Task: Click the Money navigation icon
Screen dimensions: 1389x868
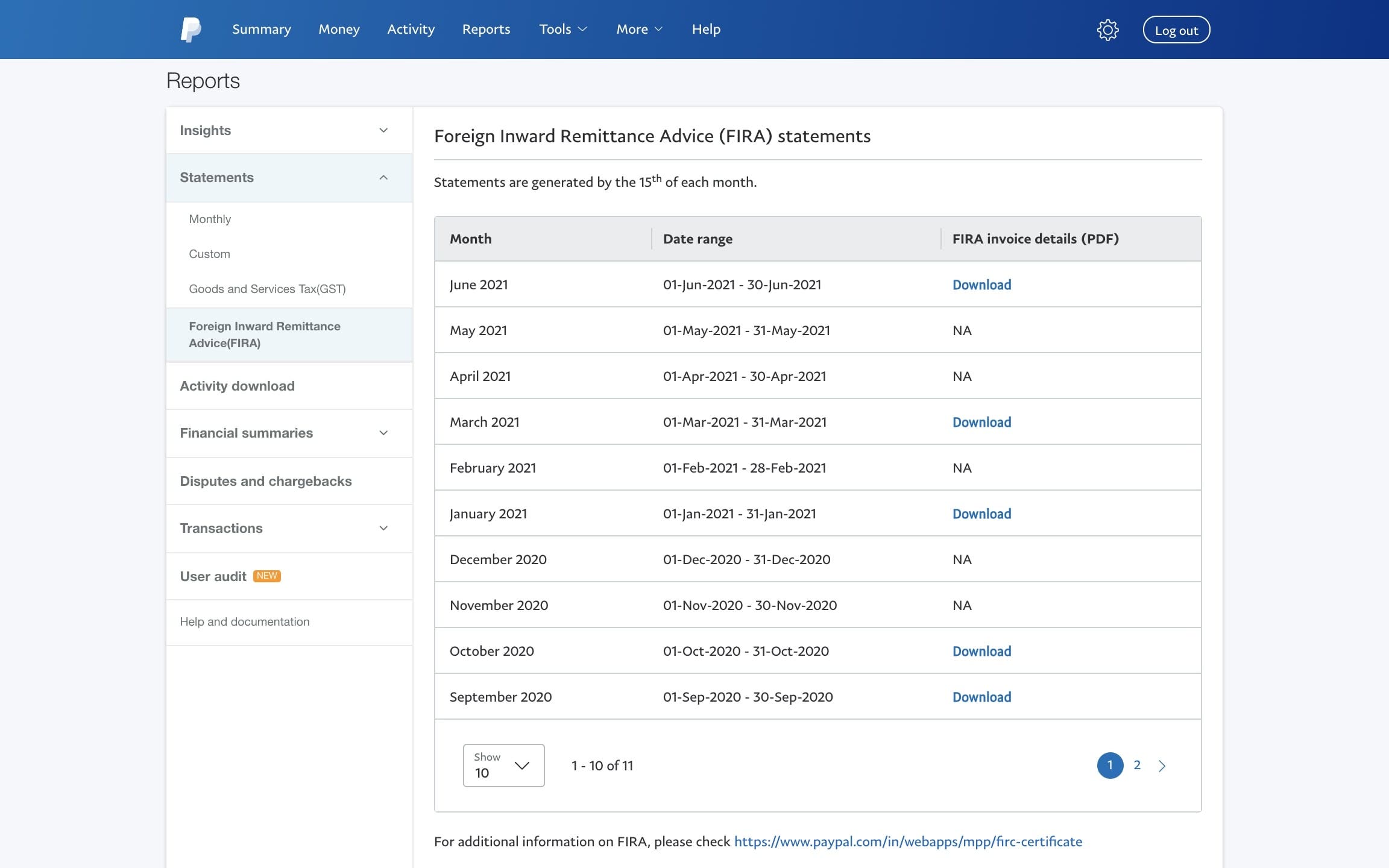Action: tap(338, 29)
